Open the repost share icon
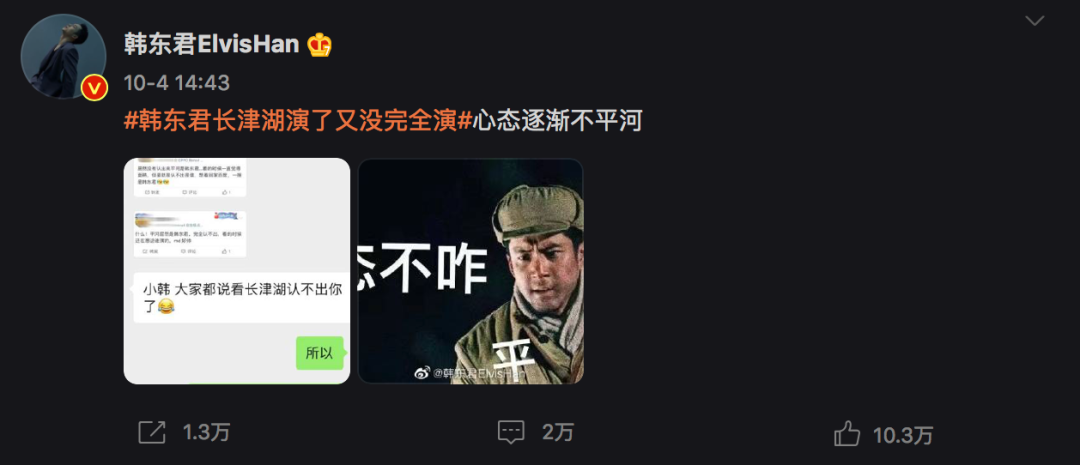The height and width of the screenshot is (465, 1080). 152,433
